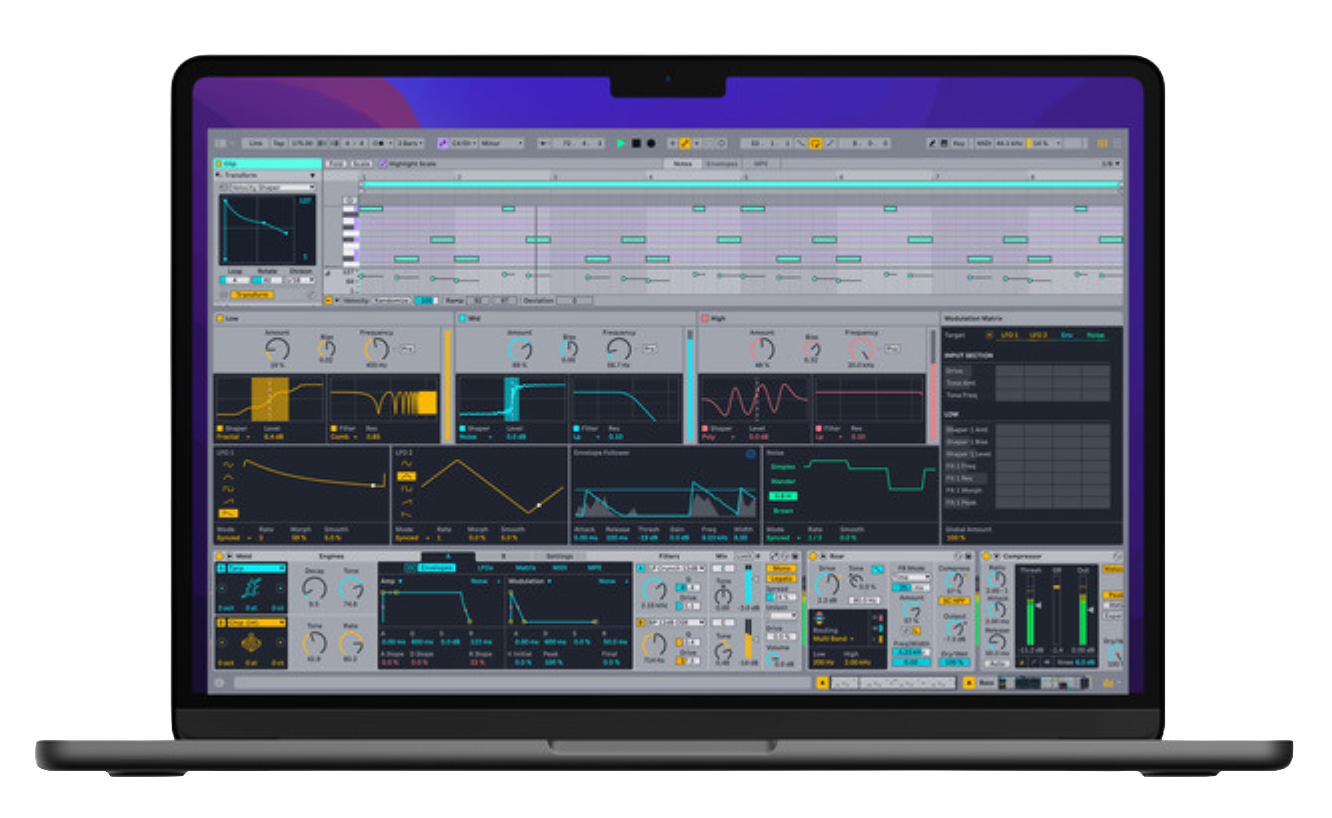Click the Meld engine A oscillator icon
This screenshot has height=818, width=1332.
pos(252,589)
